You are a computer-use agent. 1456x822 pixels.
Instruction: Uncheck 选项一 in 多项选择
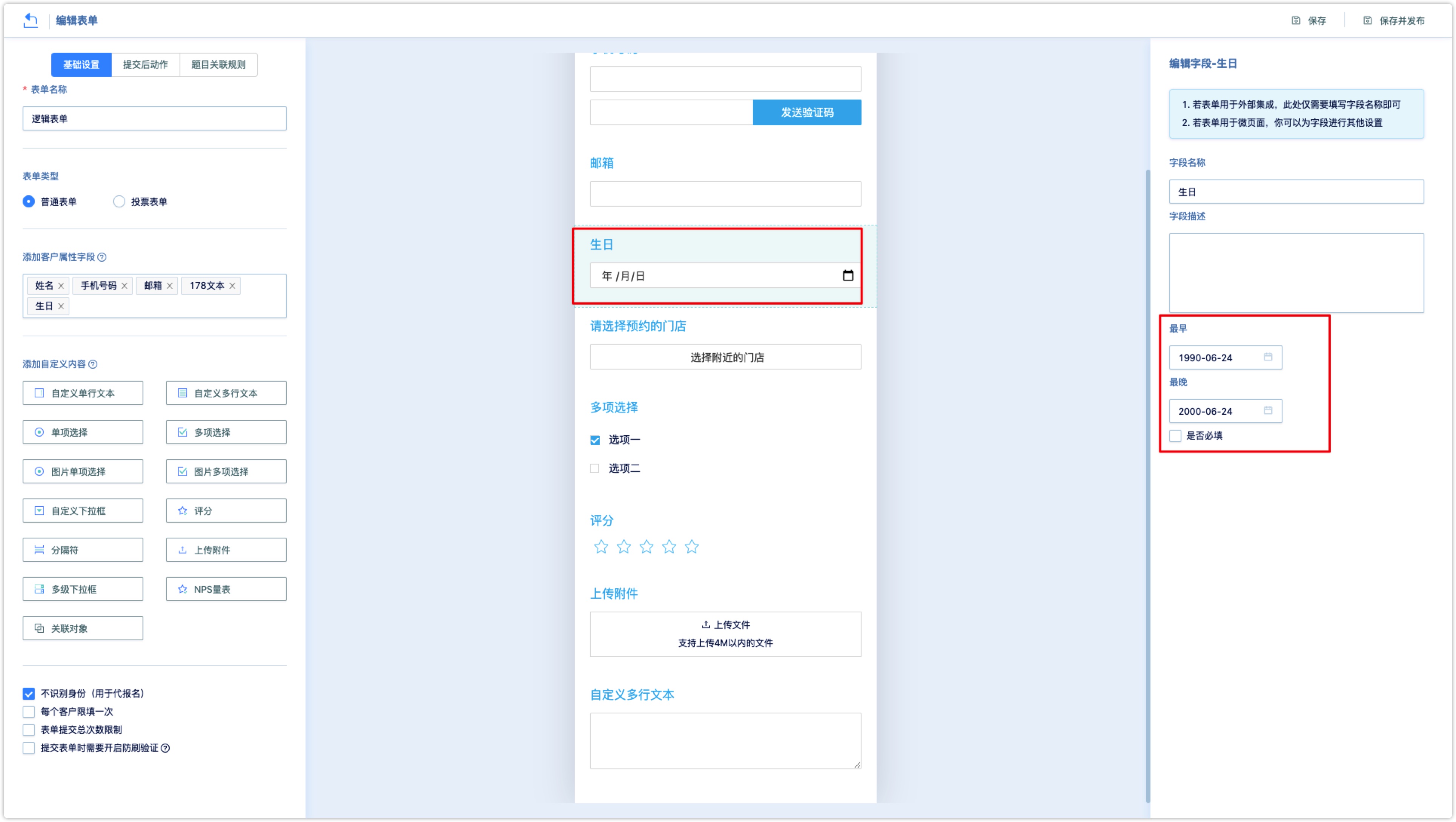[x=594, y=440]
